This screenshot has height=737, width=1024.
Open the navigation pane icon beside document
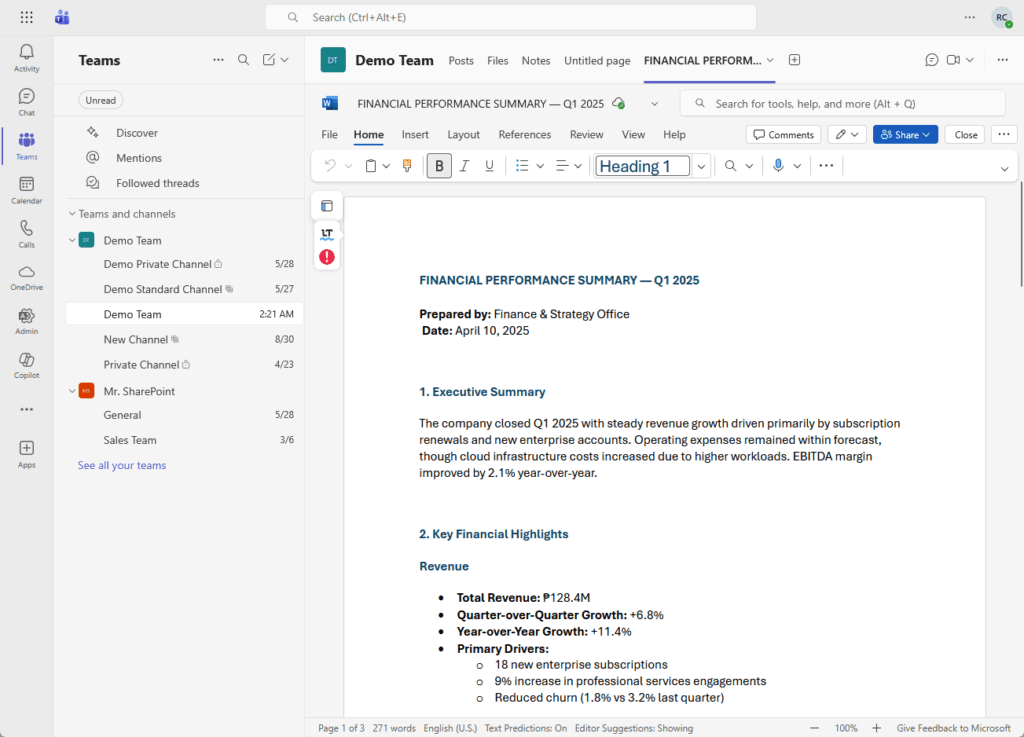pos(327,206)
